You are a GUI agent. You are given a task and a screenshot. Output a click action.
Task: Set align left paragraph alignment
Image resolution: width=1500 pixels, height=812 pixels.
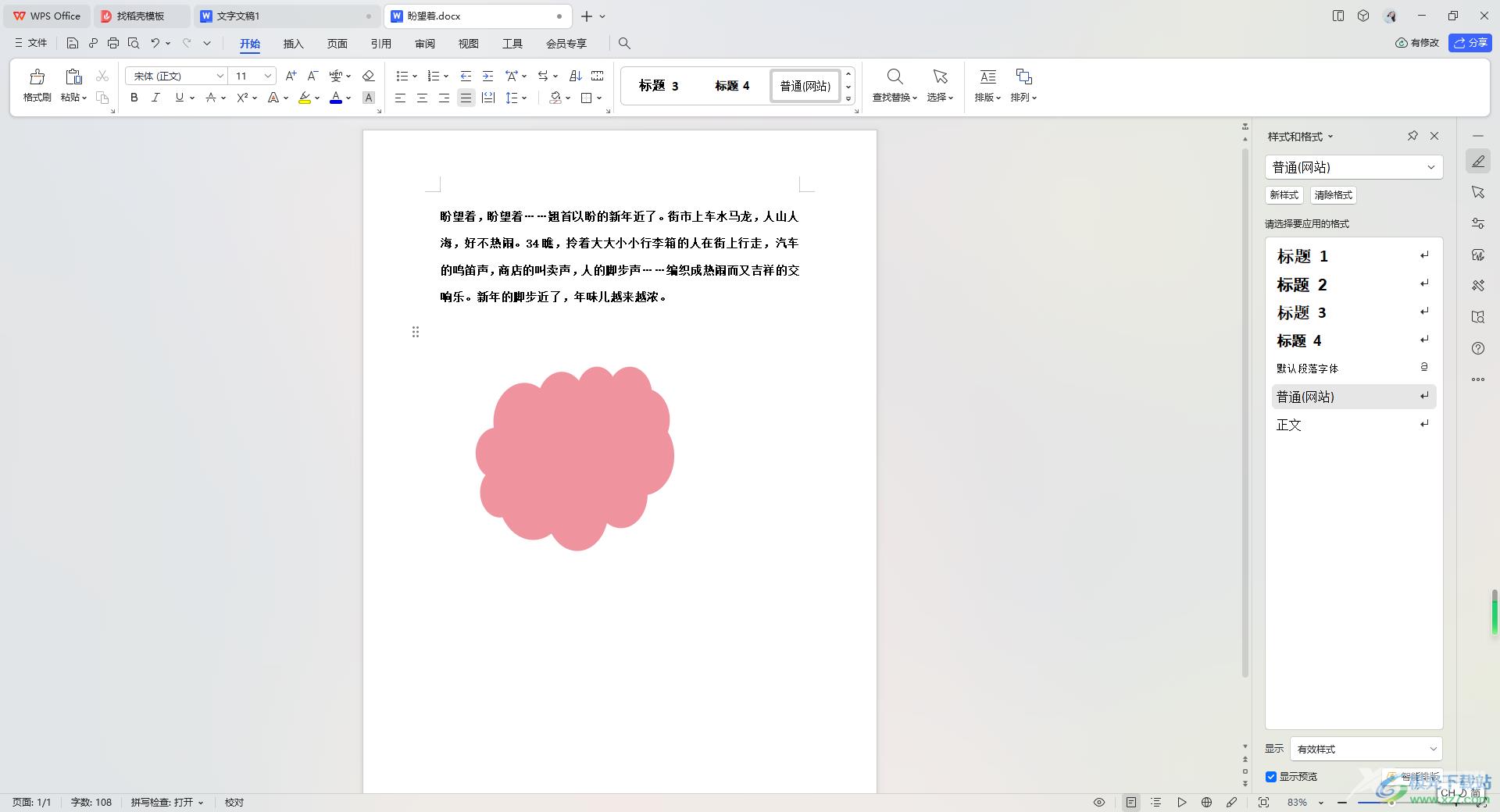point(400,98)
